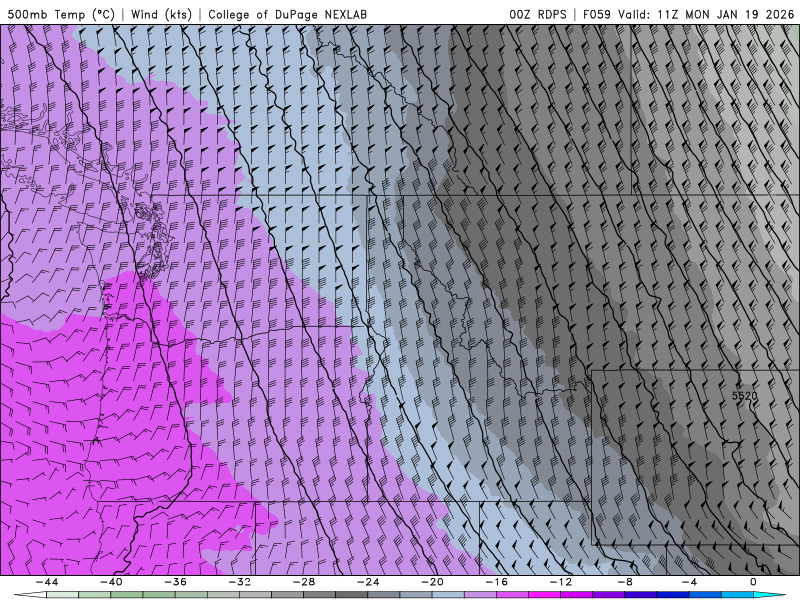Click the '5520' height contour label
This screenshot has height=600, width=800.
click(744, 395)
